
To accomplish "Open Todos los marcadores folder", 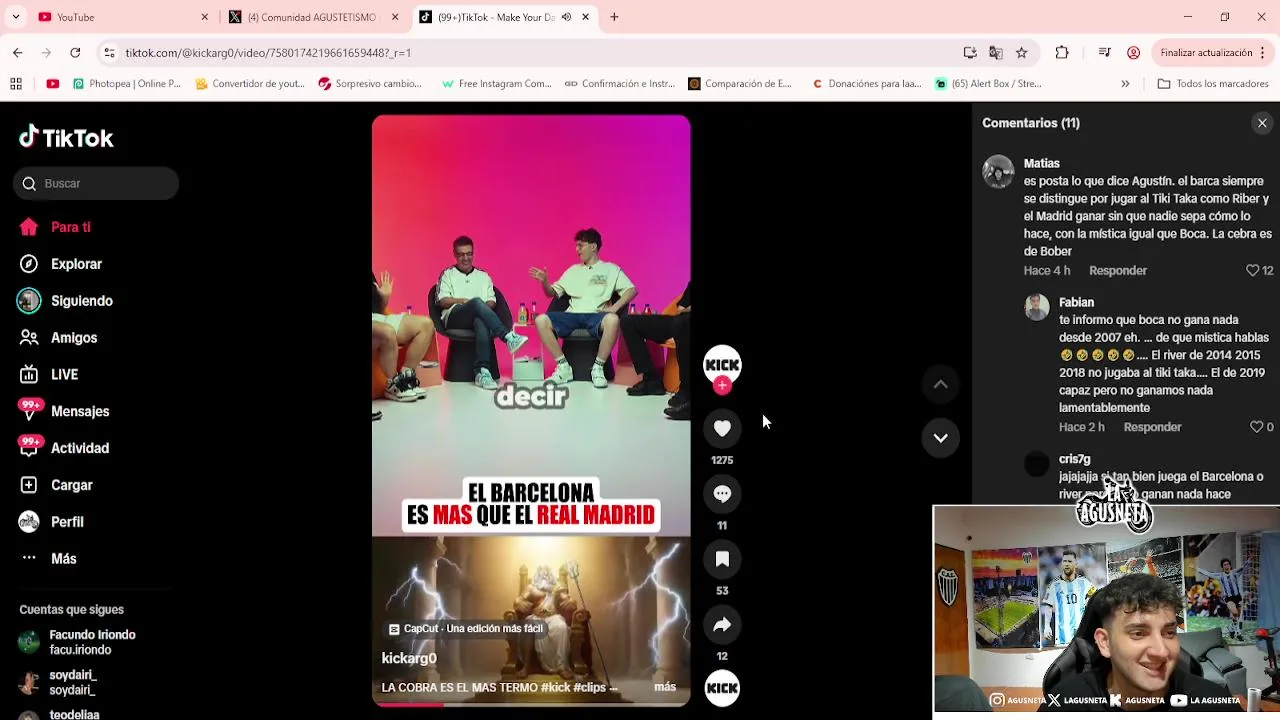I will (1213, 84).
